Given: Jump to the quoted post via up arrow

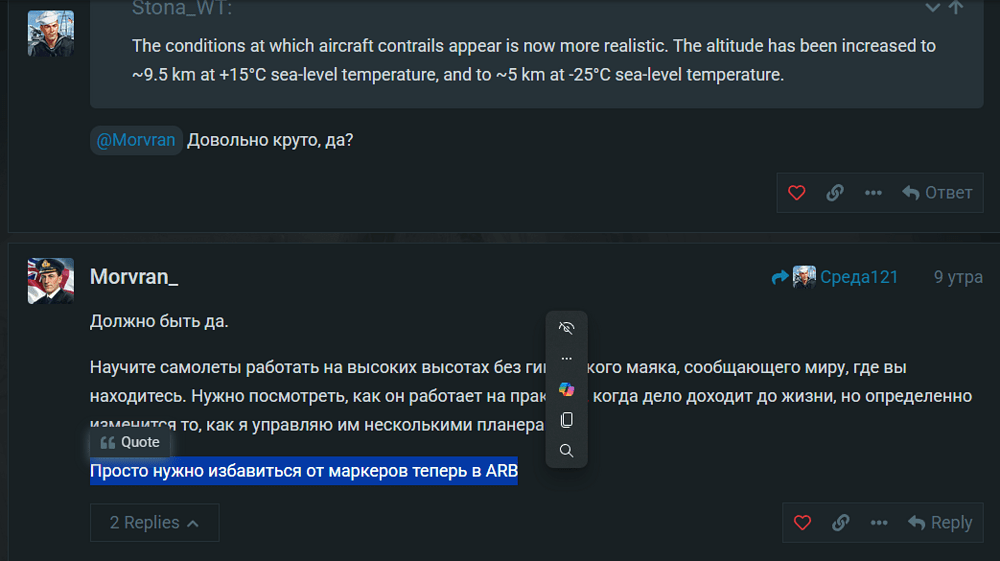Looking at the screenshot, I should coord(956,8).
